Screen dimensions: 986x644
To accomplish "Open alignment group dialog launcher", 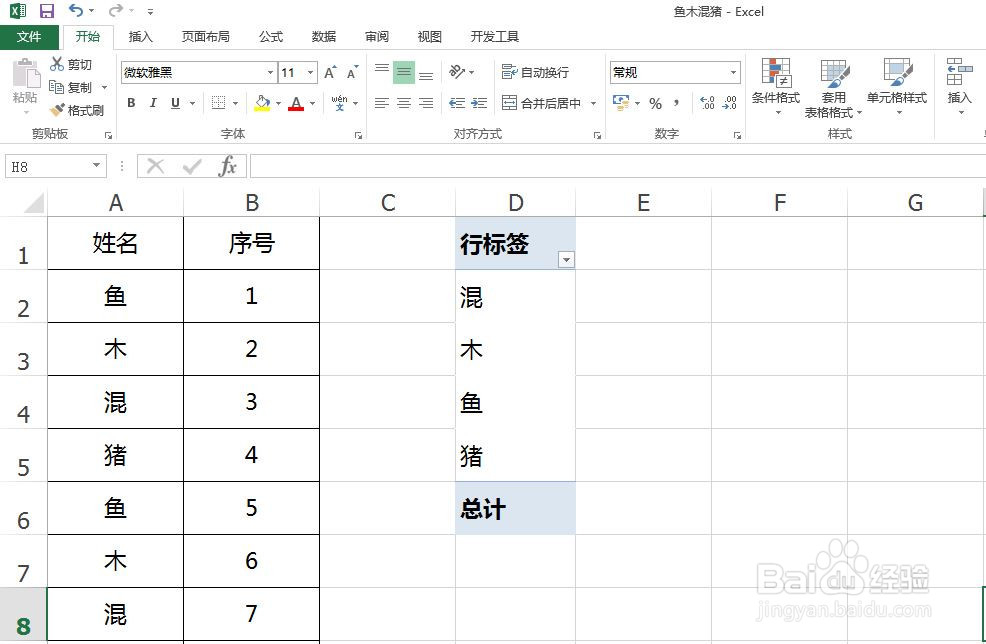I will [597, 135].
